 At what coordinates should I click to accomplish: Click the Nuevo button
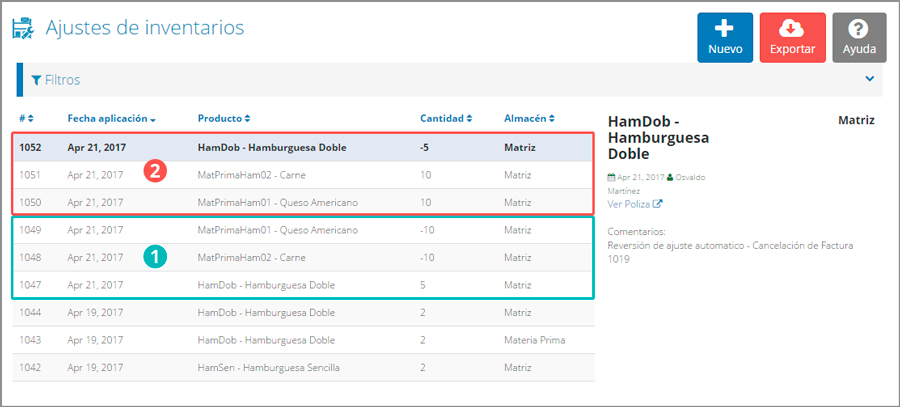(725, 37)
